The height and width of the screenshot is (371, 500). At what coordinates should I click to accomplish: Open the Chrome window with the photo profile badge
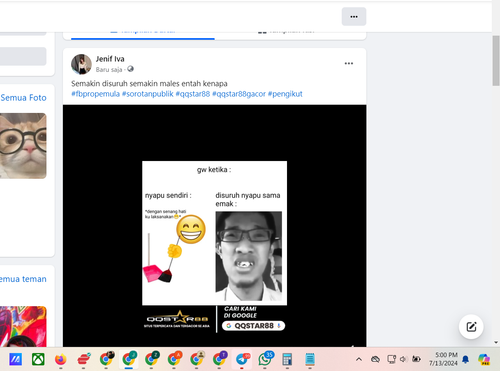106,359
